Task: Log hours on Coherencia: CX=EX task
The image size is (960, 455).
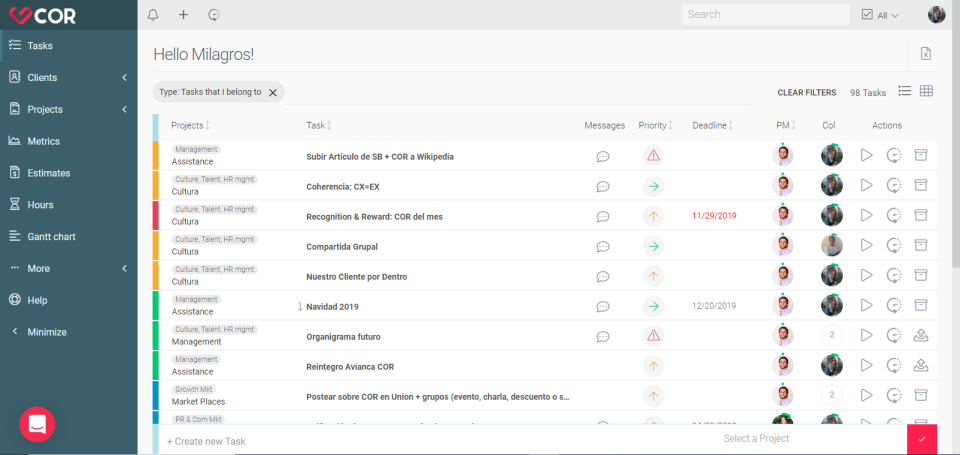Action: [x=894, y=186]
